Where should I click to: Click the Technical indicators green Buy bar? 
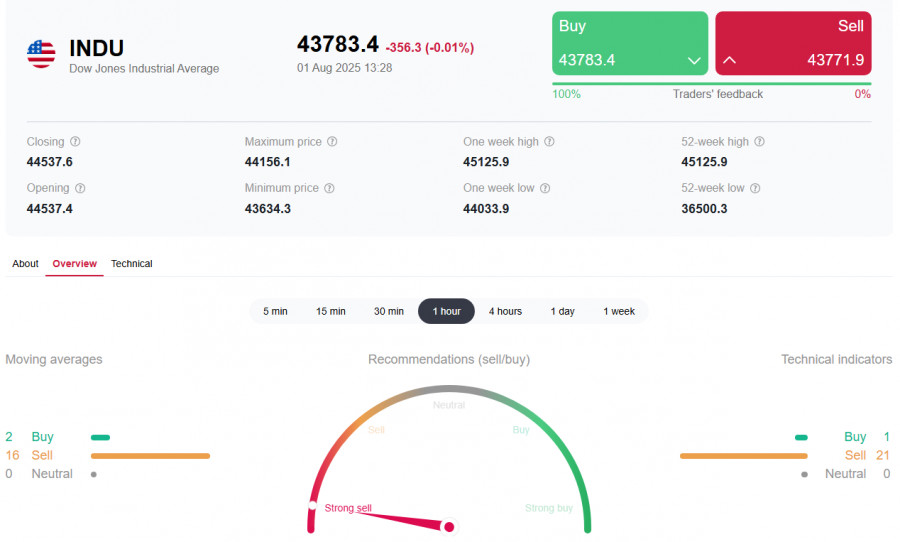(801, 438)
